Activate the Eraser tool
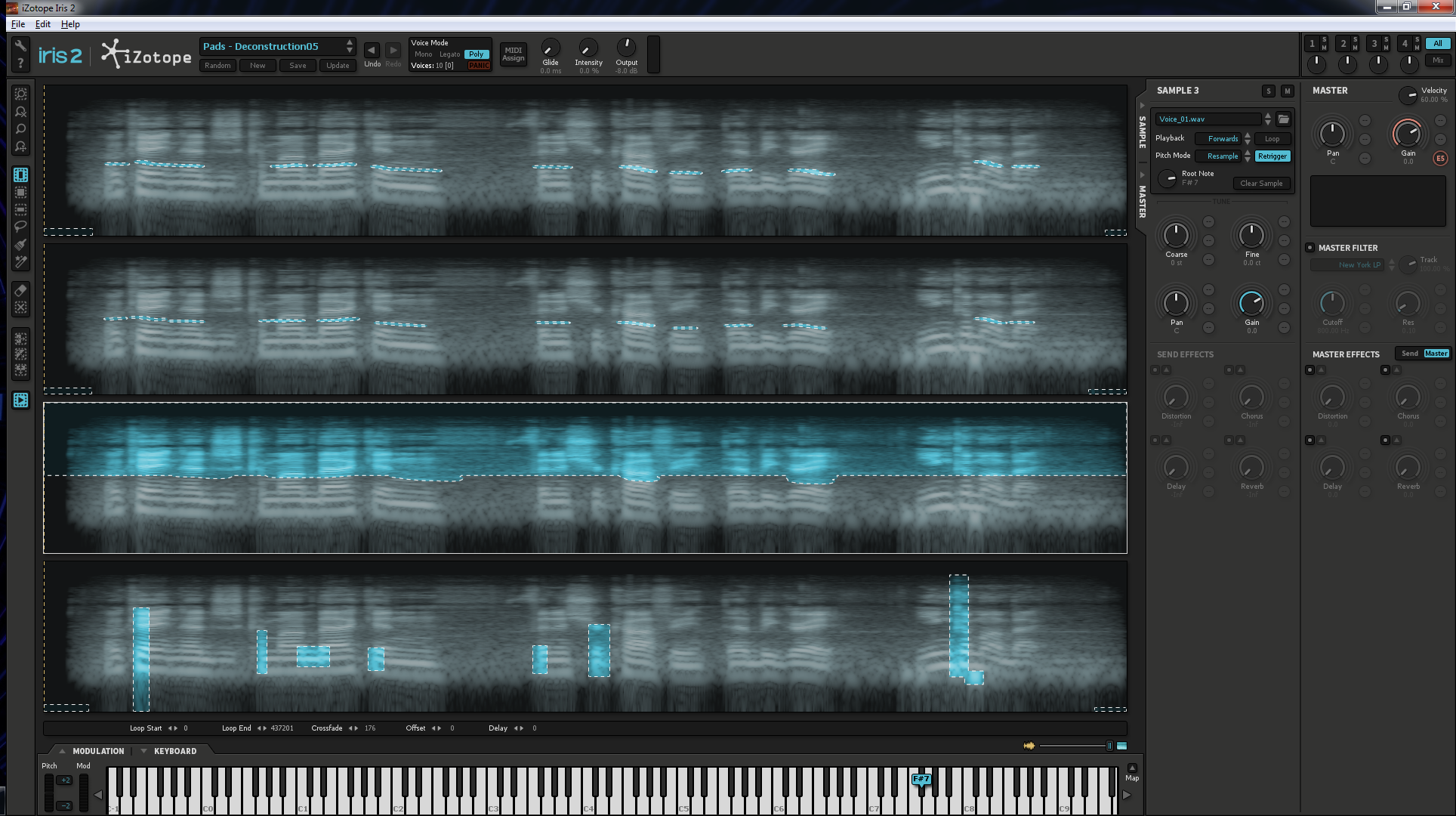The width and height of the screenshot is (1456, 816). 21,291
